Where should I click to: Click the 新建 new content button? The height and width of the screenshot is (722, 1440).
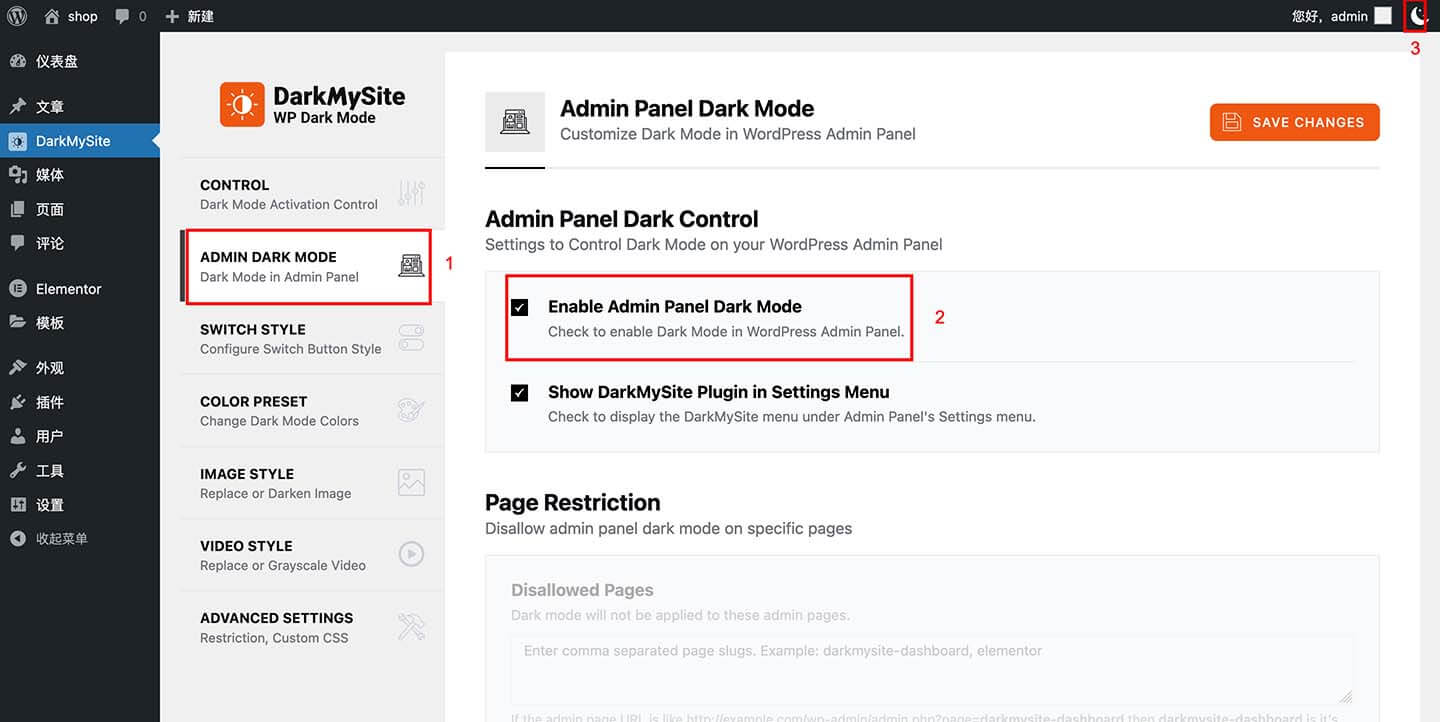pos(189,16)
